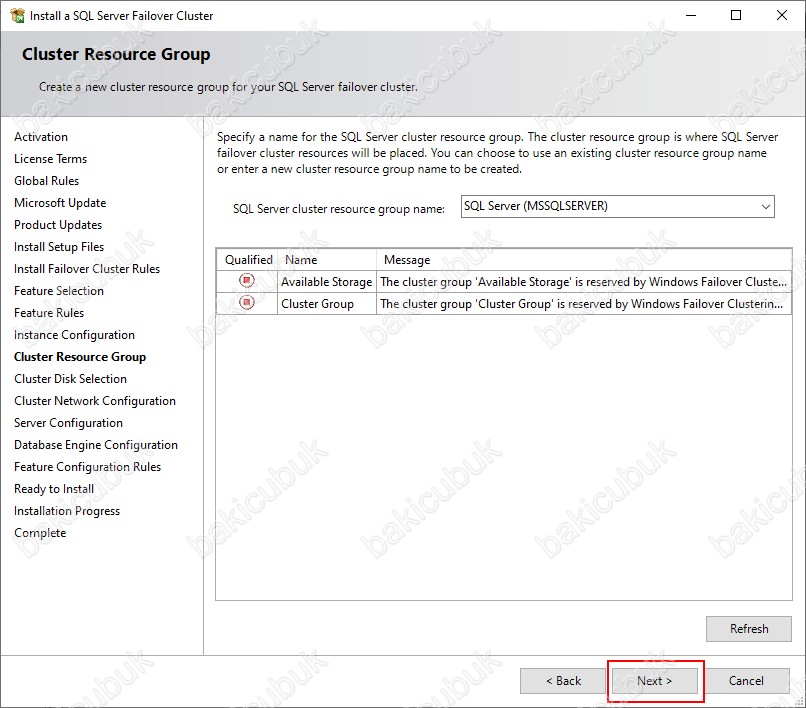This screenshot has width=806, height=708.
Task: Minimize the installer window
Action: coord(691,15)
